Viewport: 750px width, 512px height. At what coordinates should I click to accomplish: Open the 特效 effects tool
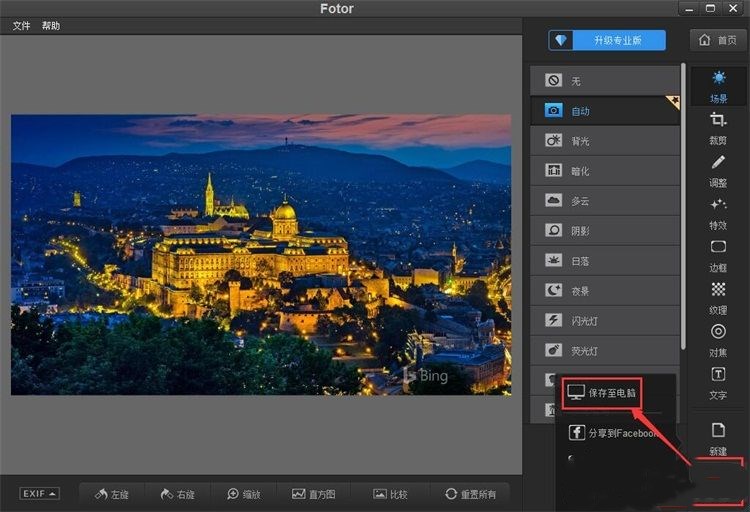coord(718,213)
